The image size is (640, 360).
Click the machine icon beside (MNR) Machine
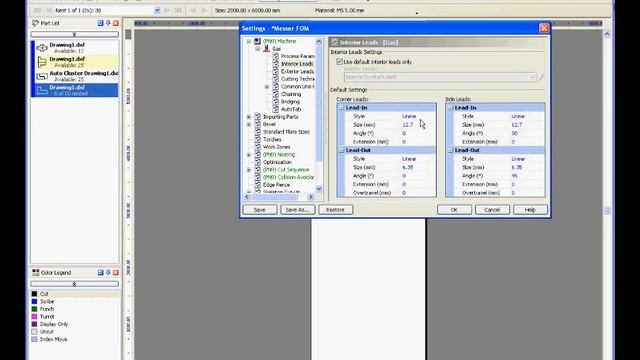pos(257,41)
